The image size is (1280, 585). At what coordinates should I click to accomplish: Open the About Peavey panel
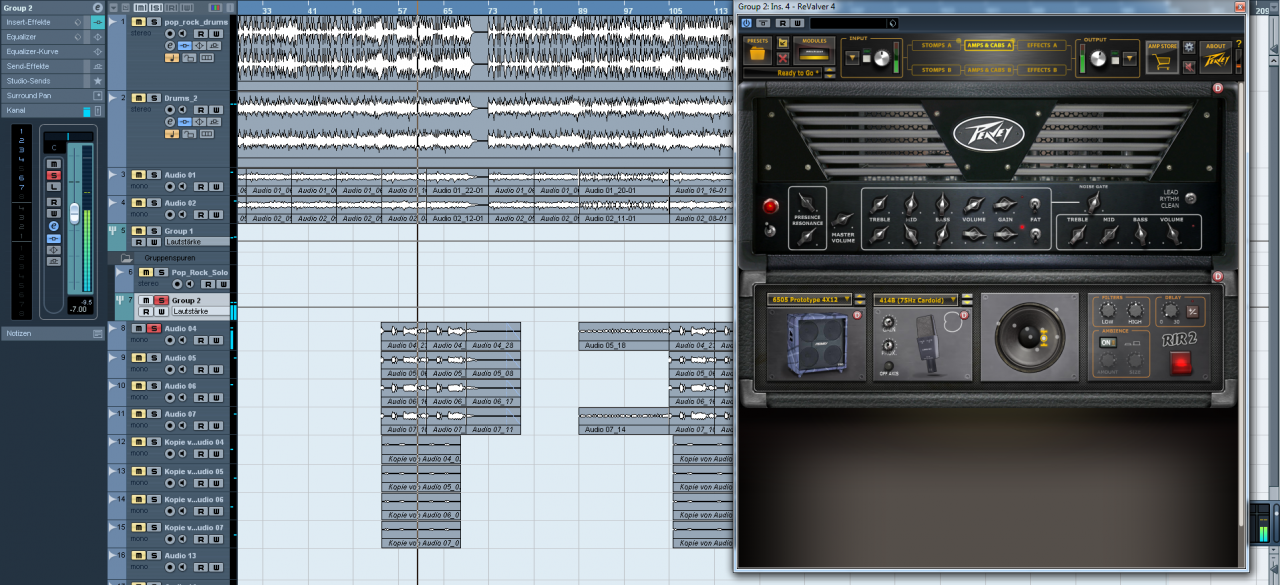pyautogui.click(x=1216, y=58)
